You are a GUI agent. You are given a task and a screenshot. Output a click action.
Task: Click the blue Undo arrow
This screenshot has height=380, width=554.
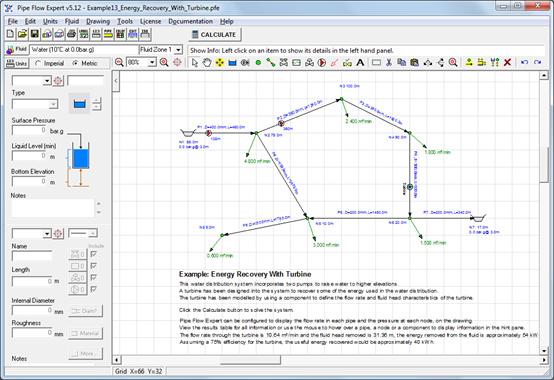click(x=525, y=63)
